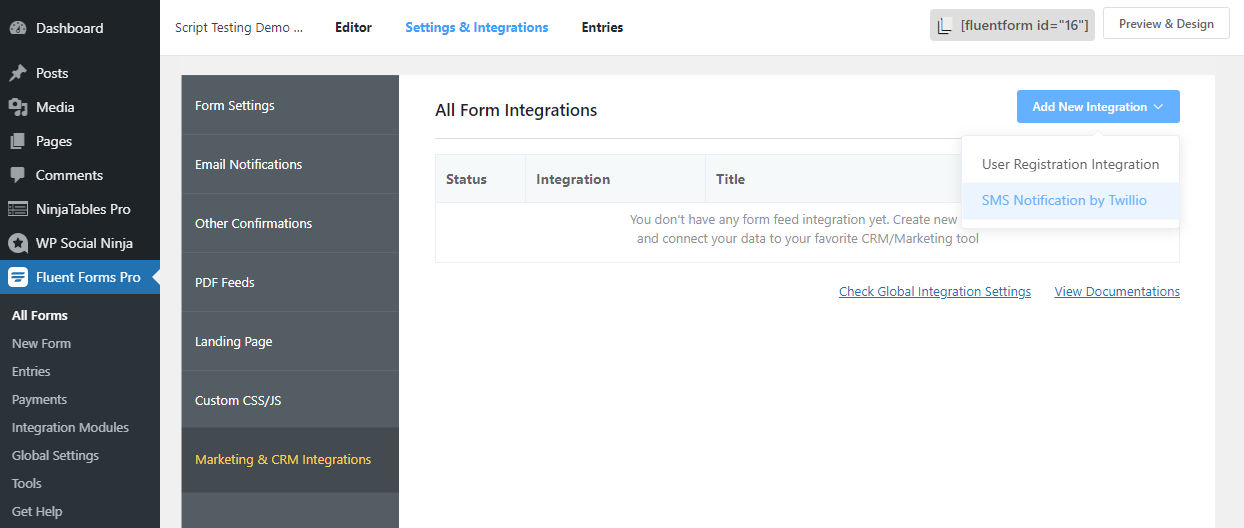Select Marketing & CRM Integrations
Screen dimensions: 1244x528
point(290,460)
